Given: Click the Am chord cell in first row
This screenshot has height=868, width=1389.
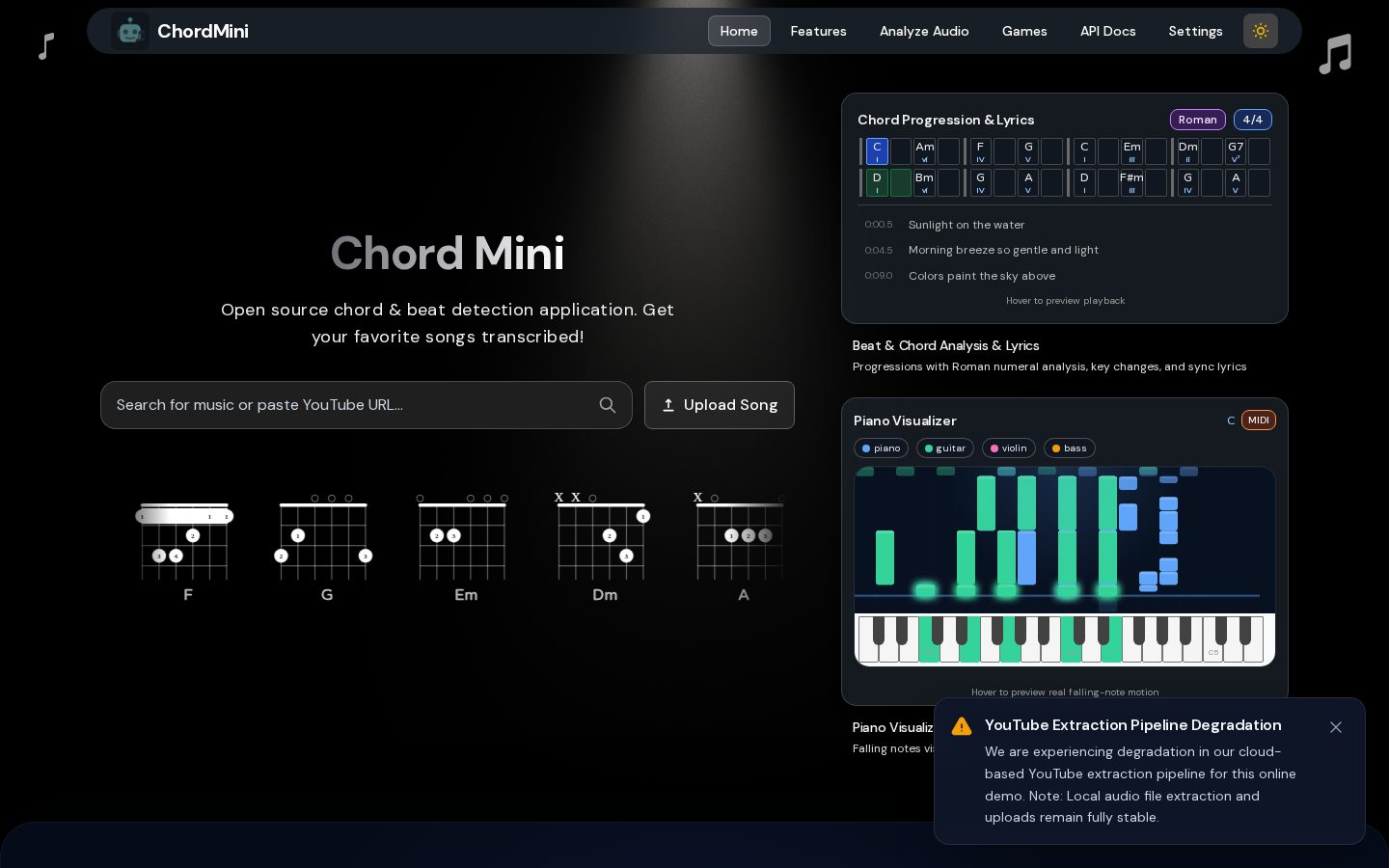Looking at the screenshot, I should click(x=924, y=151).
